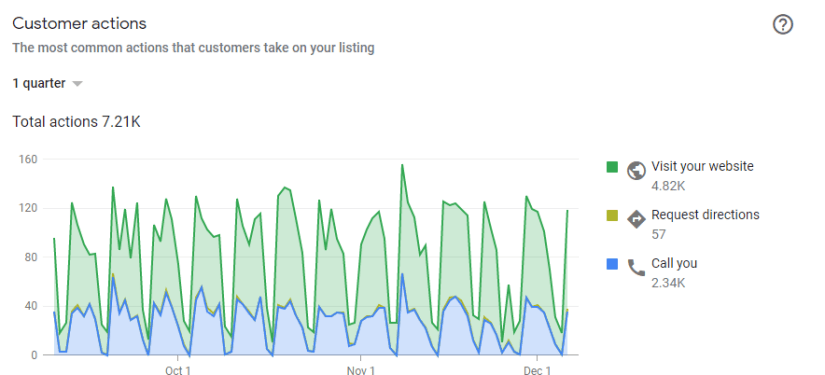Click the Visit your website legend label

tap(702, 166)
